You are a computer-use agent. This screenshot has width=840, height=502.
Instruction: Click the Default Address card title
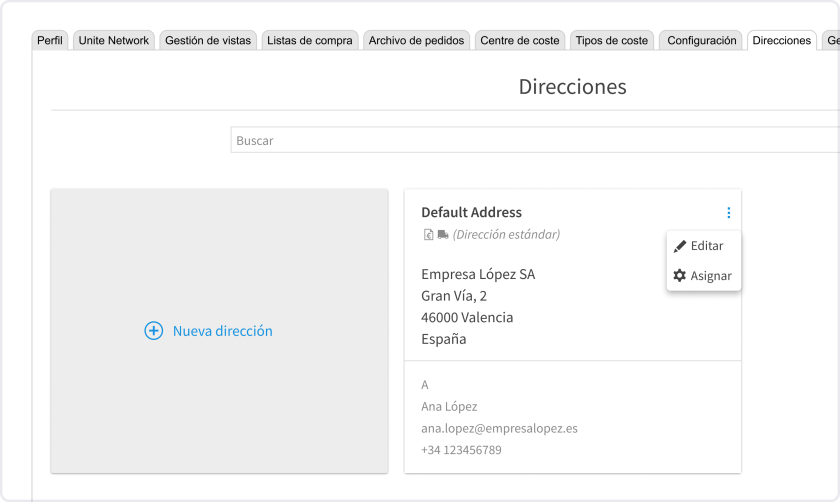coord(471,212)
